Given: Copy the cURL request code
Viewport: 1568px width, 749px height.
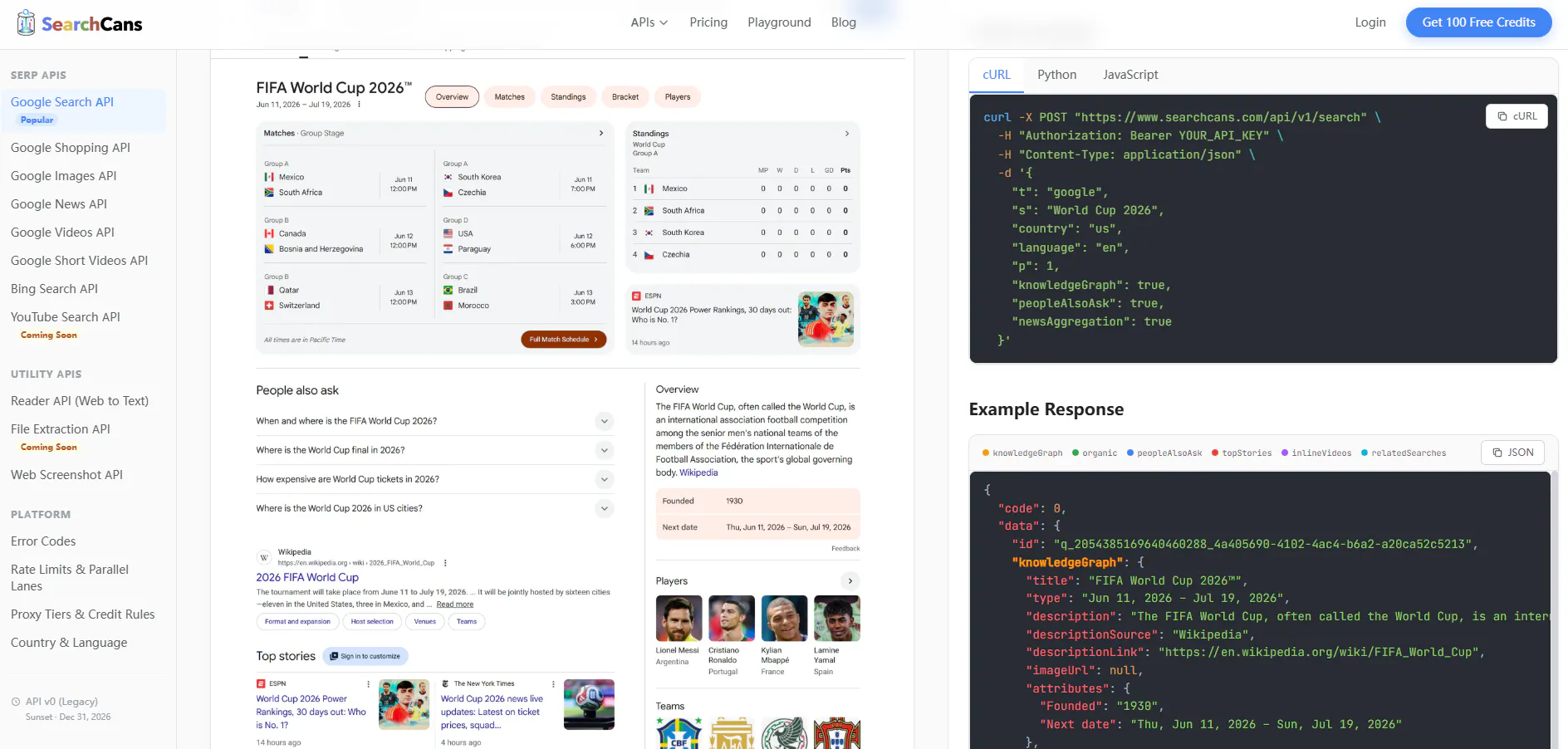Looking at the screenshot, I should (1517, 116).
